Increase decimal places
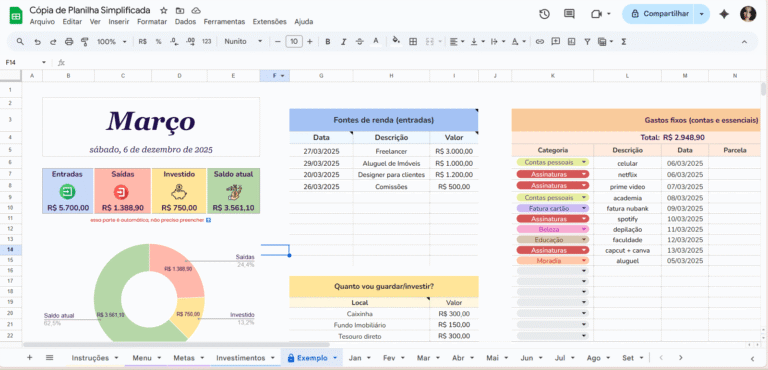768x370 pixels. pyautogui.click(x=191, y=42)
